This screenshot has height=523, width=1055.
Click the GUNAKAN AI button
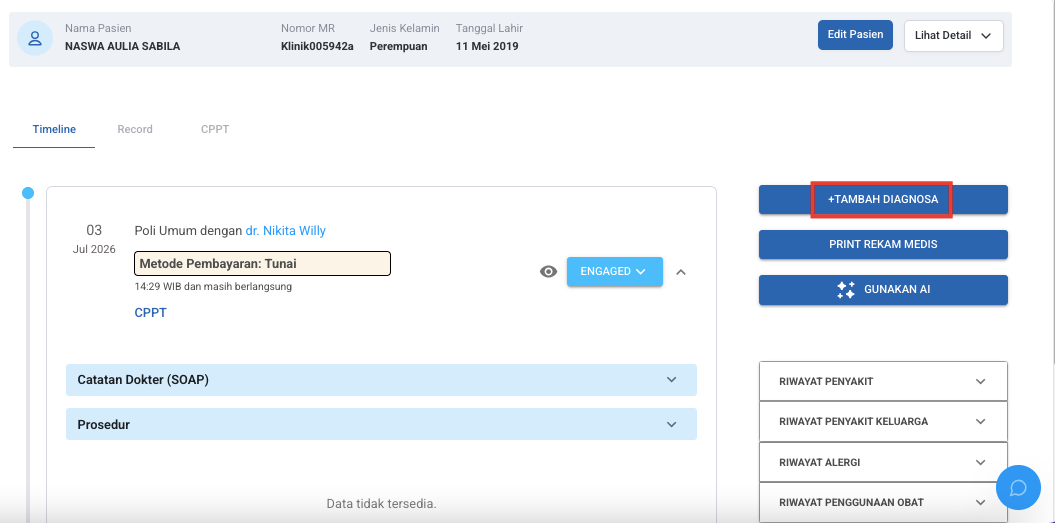point(883,290)
